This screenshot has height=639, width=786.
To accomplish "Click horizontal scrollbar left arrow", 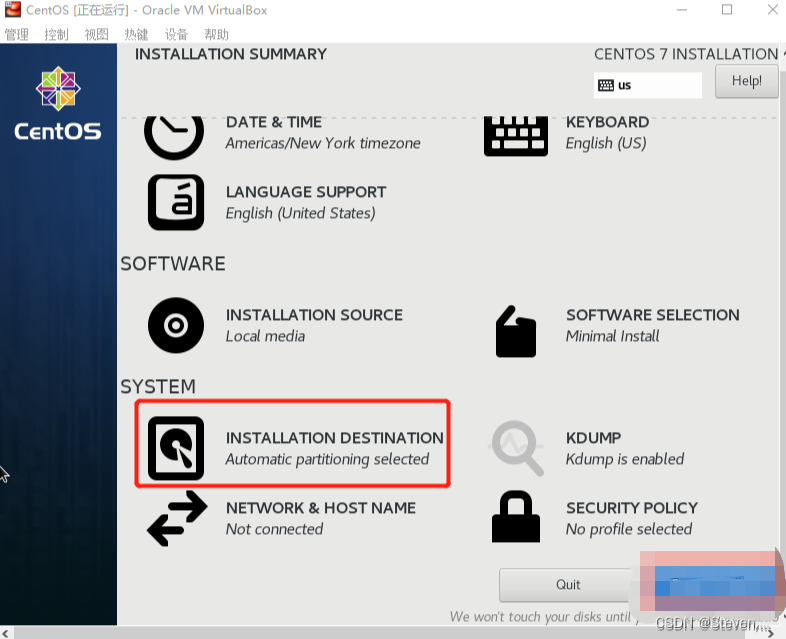I will pyautogui.click(x=5, y=633).
